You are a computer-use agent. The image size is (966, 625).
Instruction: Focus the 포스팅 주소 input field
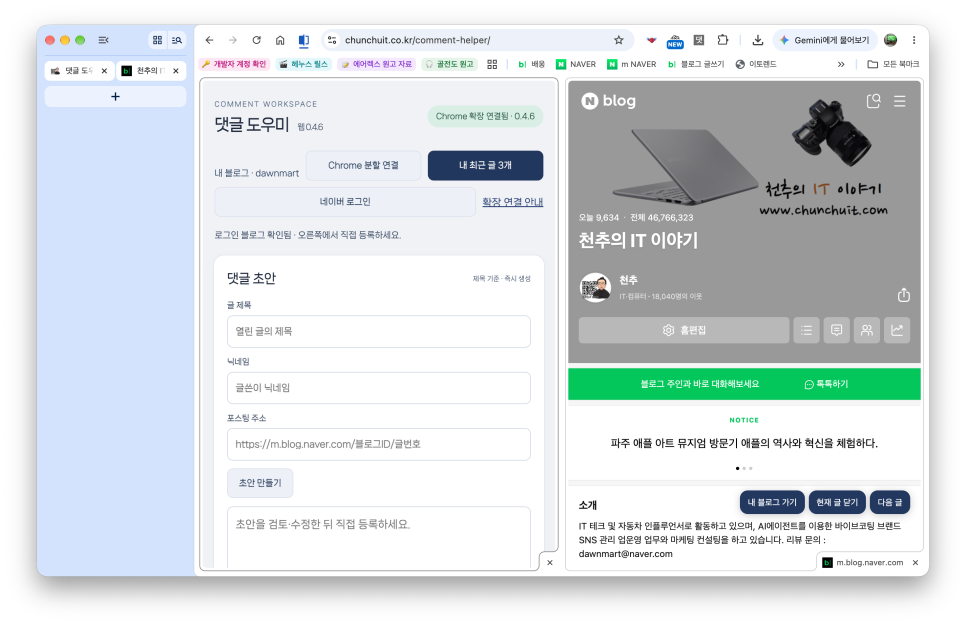[379, 444]
